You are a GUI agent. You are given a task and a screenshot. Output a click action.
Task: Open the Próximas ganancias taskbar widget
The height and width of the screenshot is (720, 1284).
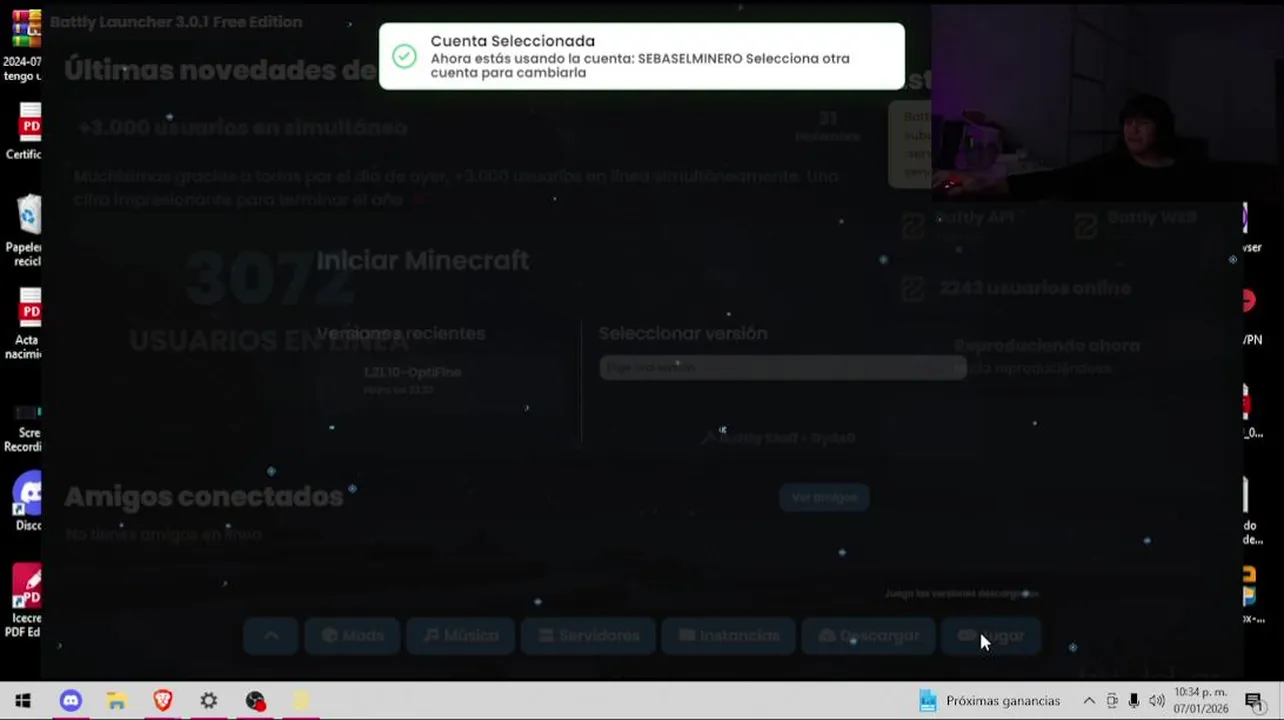coord(990,701)
